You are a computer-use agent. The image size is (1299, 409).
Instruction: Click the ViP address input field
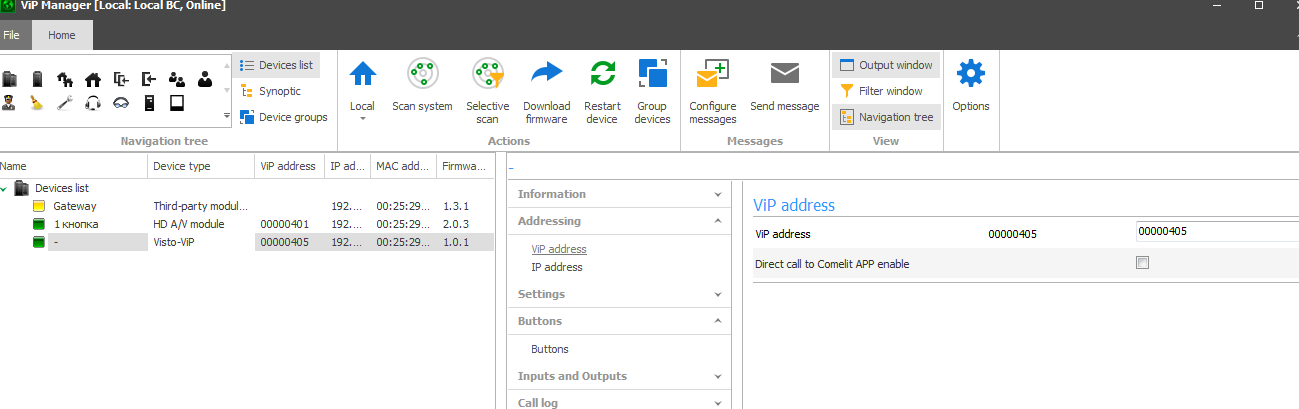[x=1215, y=232]
